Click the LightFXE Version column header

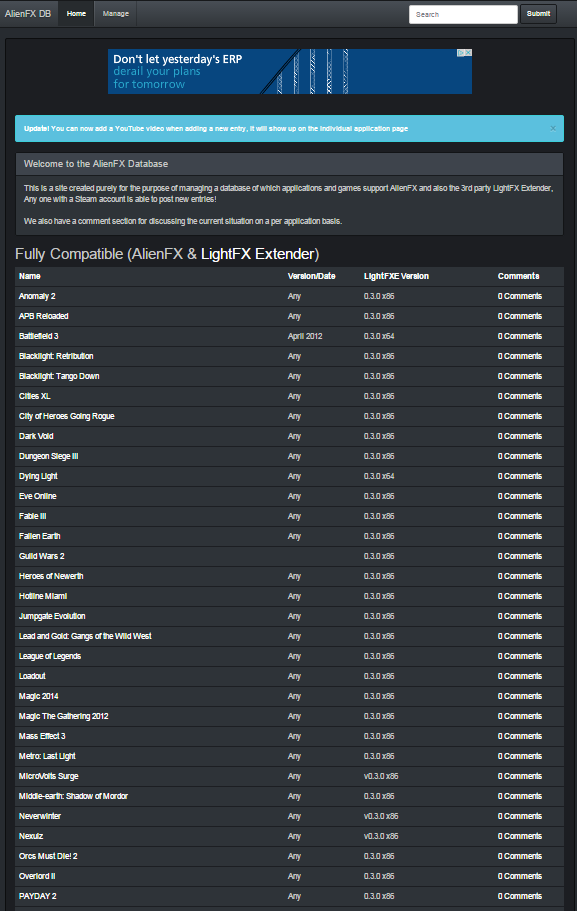tap(396, 276)
